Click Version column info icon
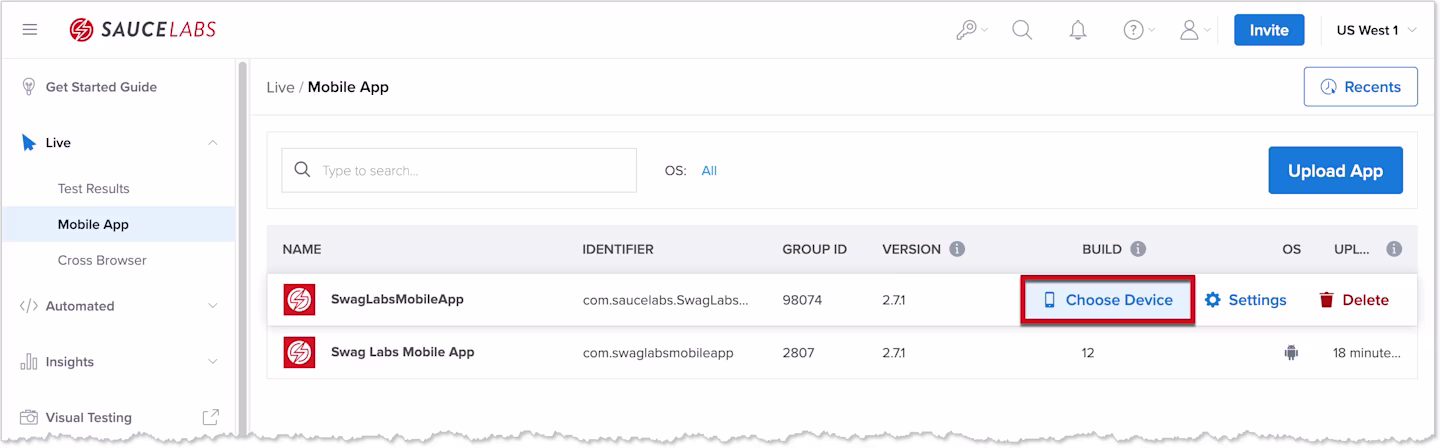Screen dimensions: 1440x448 point(957,249)
